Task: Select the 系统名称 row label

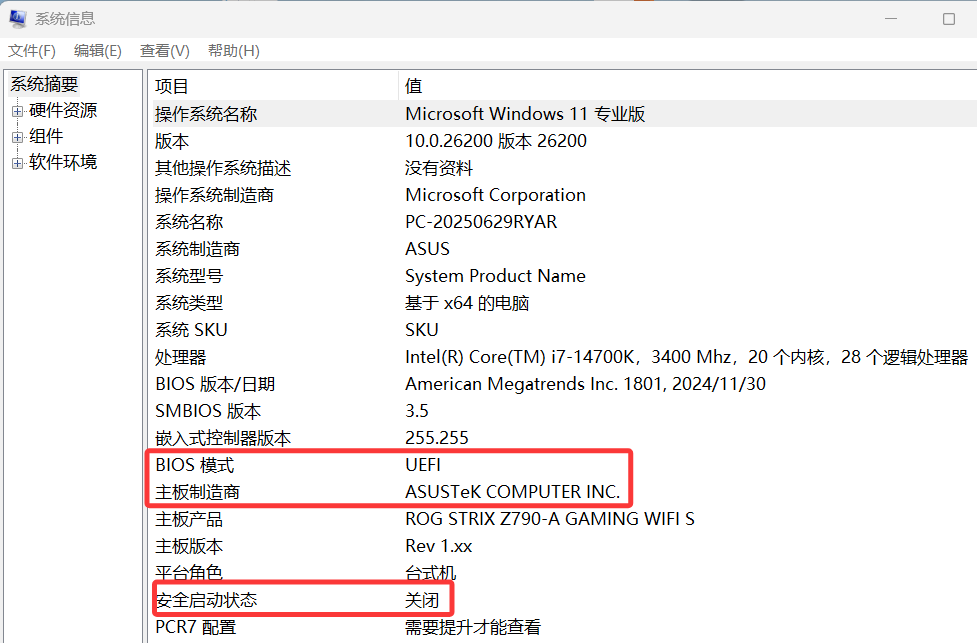Action: click(189, 222)
